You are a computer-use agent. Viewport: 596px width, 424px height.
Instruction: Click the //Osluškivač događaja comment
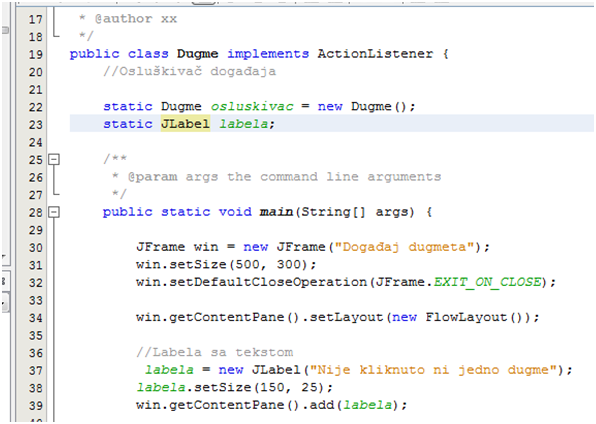(190, 71)
